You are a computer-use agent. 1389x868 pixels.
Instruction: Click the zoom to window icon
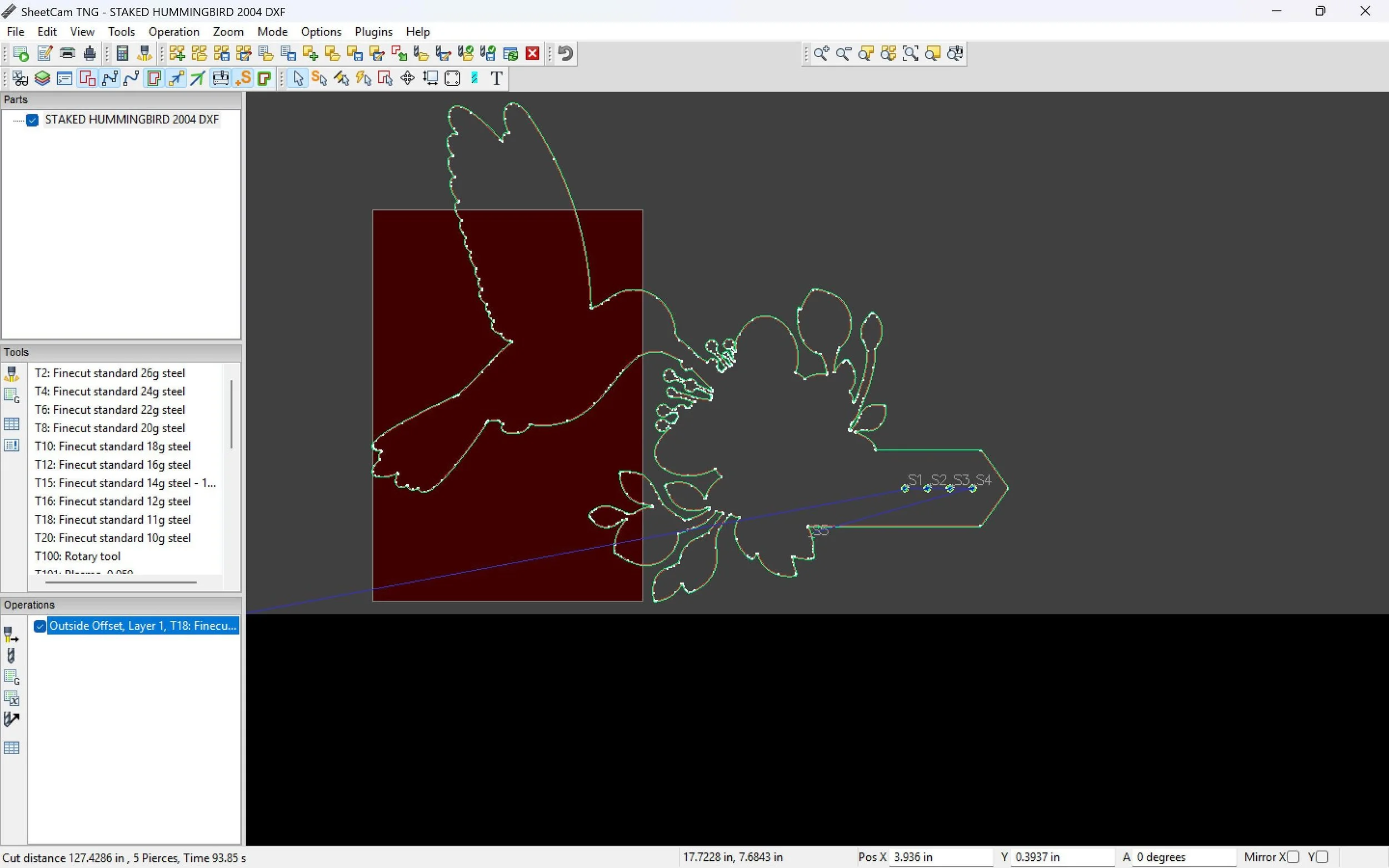tap(911, 53)
